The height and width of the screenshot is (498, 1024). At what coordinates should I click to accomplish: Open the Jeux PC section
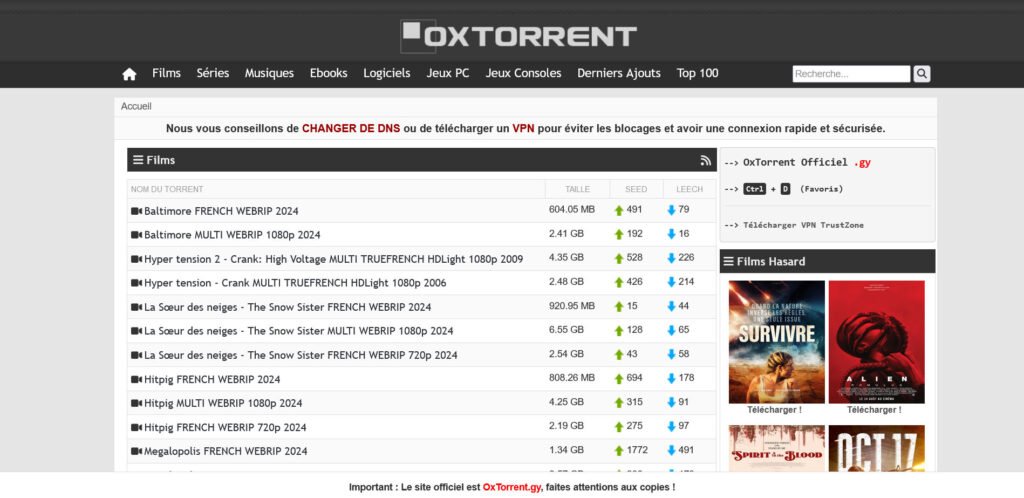pos(448,73)
